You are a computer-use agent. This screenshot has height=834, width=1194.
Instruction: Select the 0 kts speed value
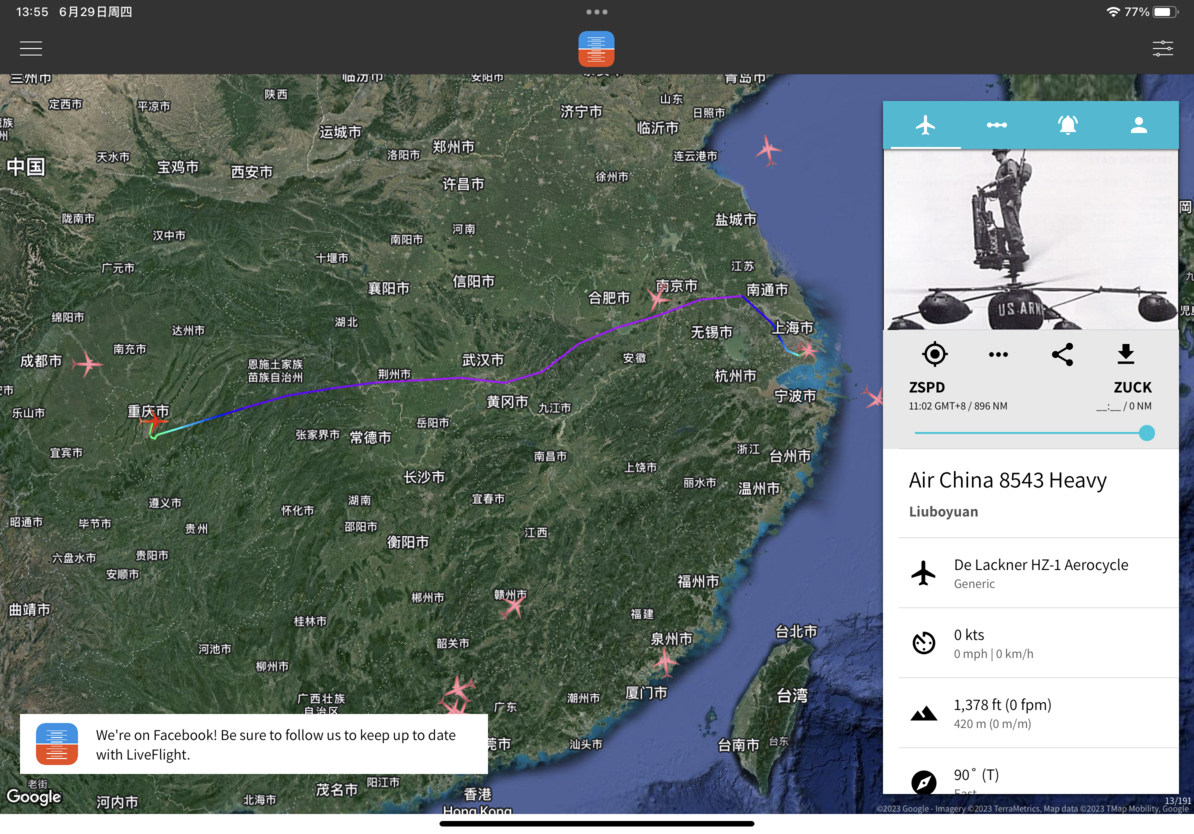click(x=969, y=634)
